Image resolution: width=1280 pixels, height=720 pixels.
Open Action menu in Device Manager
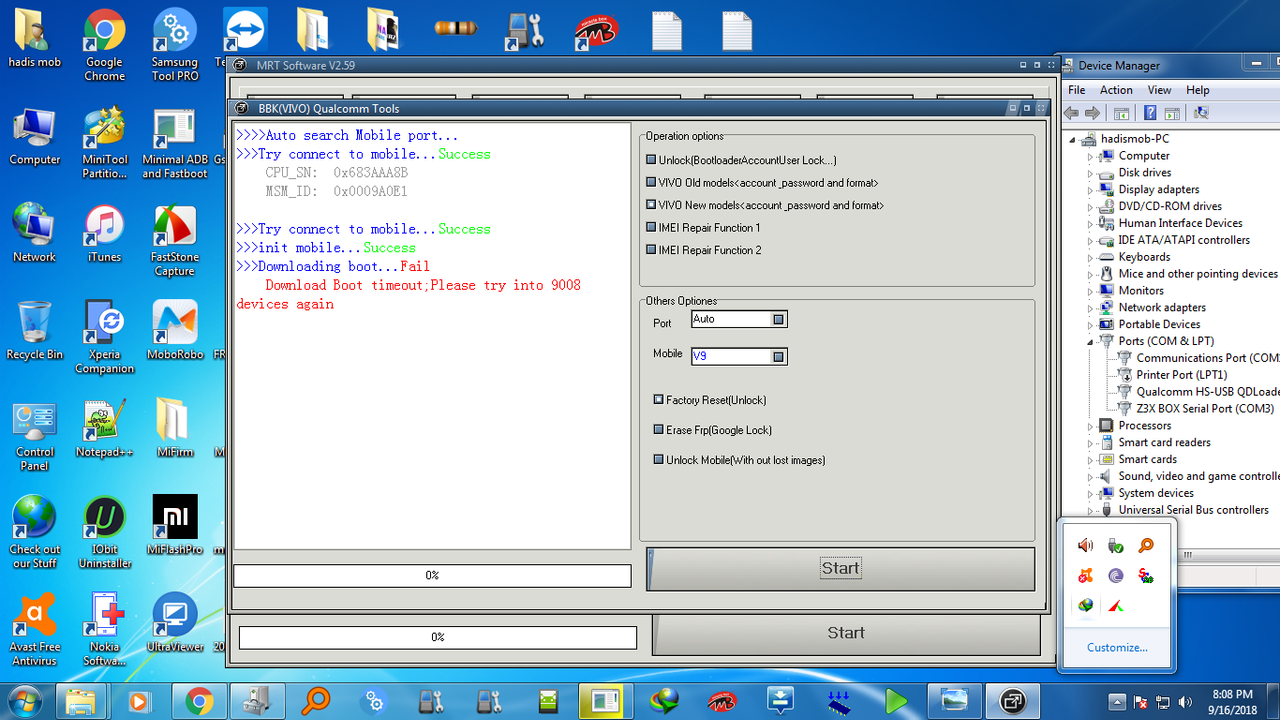coord(1116,90)
